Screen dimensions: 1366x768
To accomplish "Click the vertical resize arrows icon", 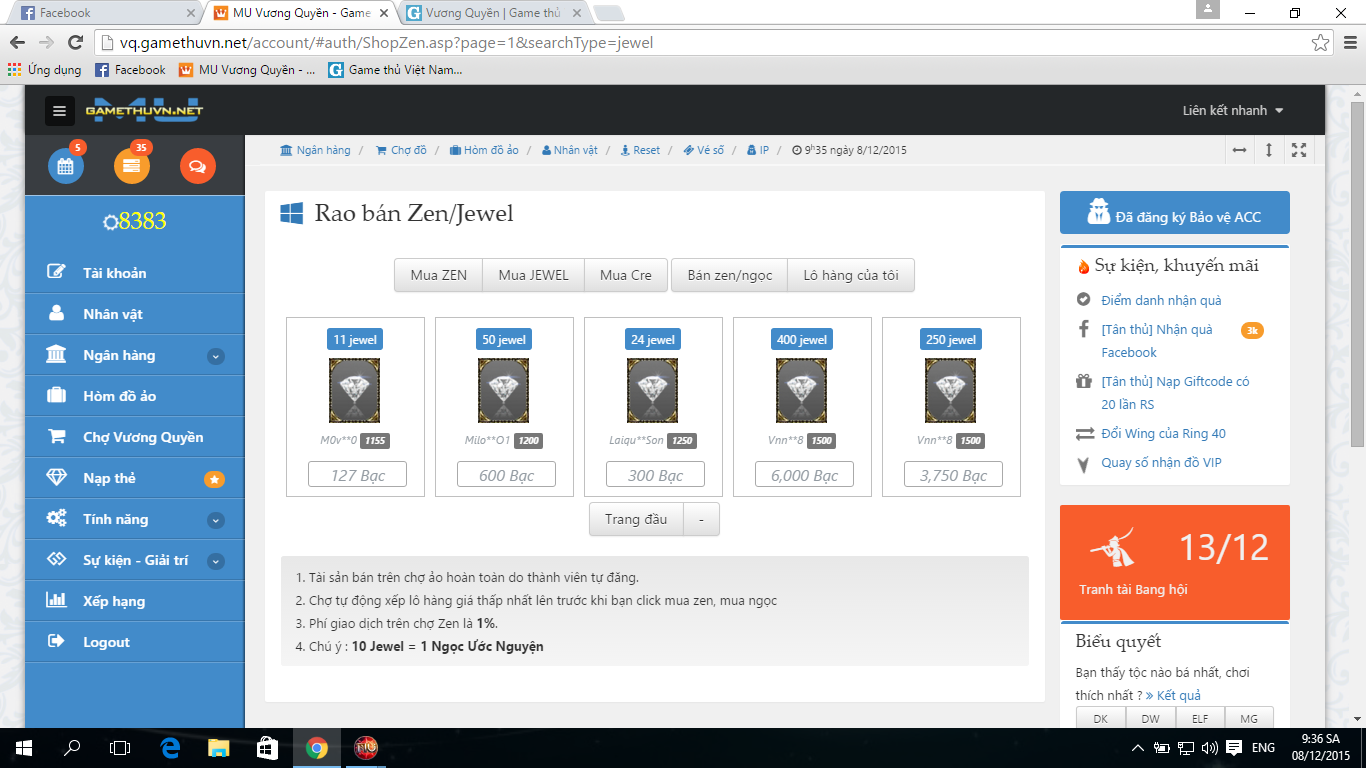I will coord(1269,150).
